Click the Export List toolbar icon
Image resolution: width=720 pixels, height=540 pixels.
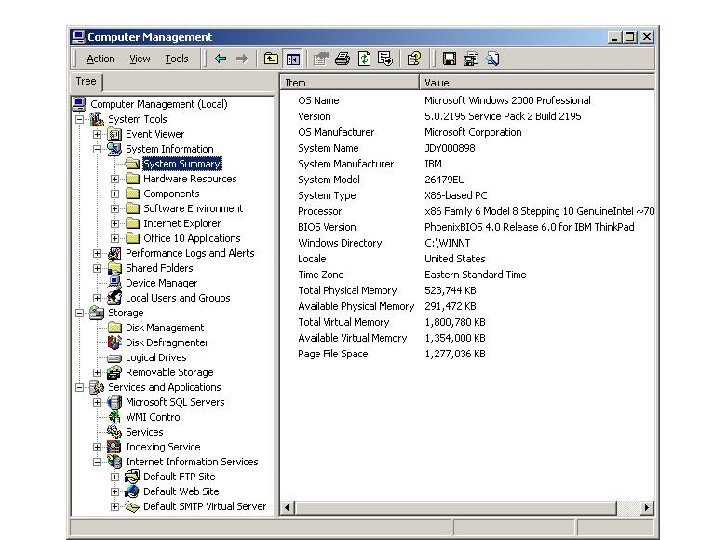[385, 59]
